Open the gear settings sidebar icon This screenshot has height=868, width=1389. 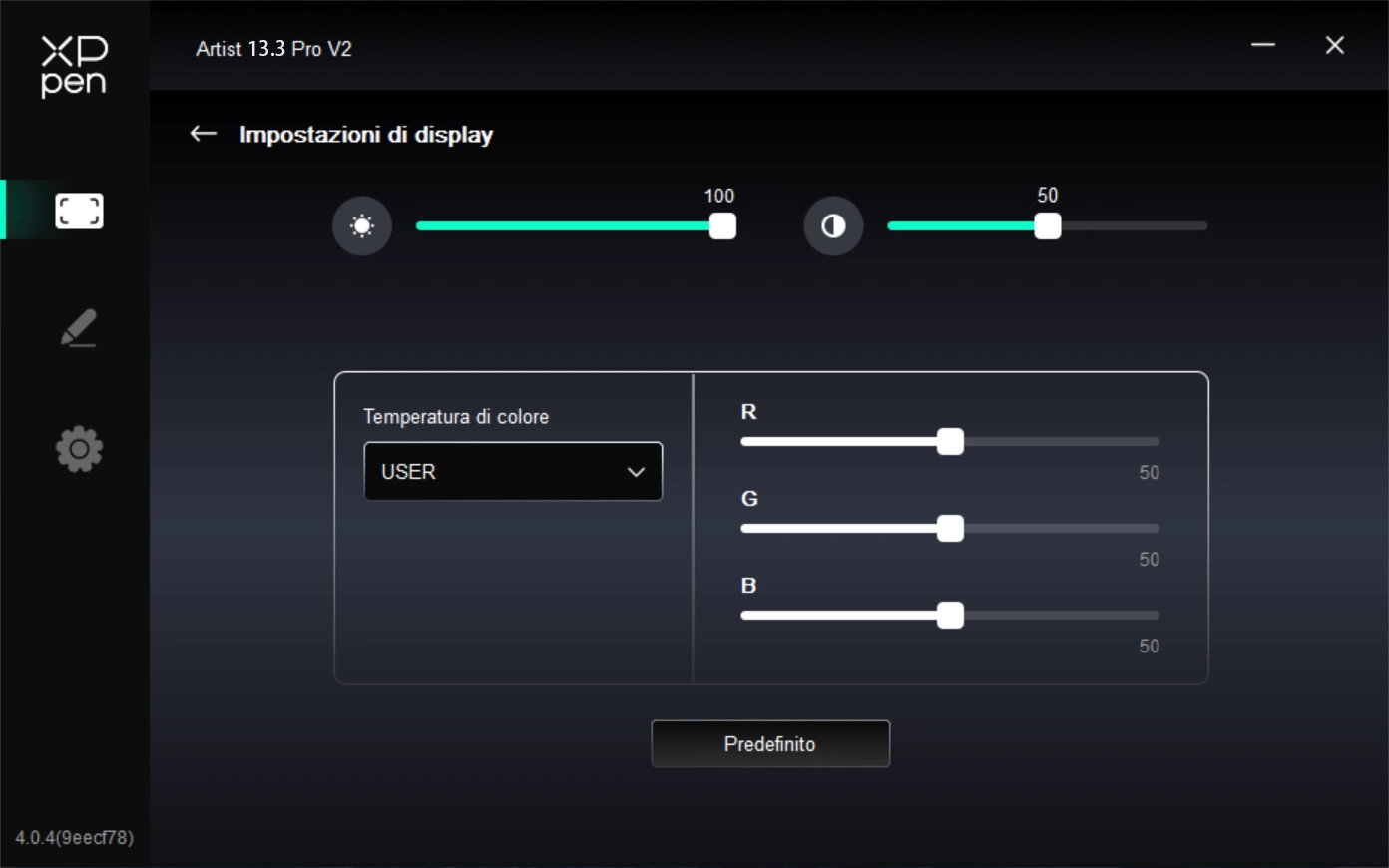pyautogui.click(x=79, y=449)
